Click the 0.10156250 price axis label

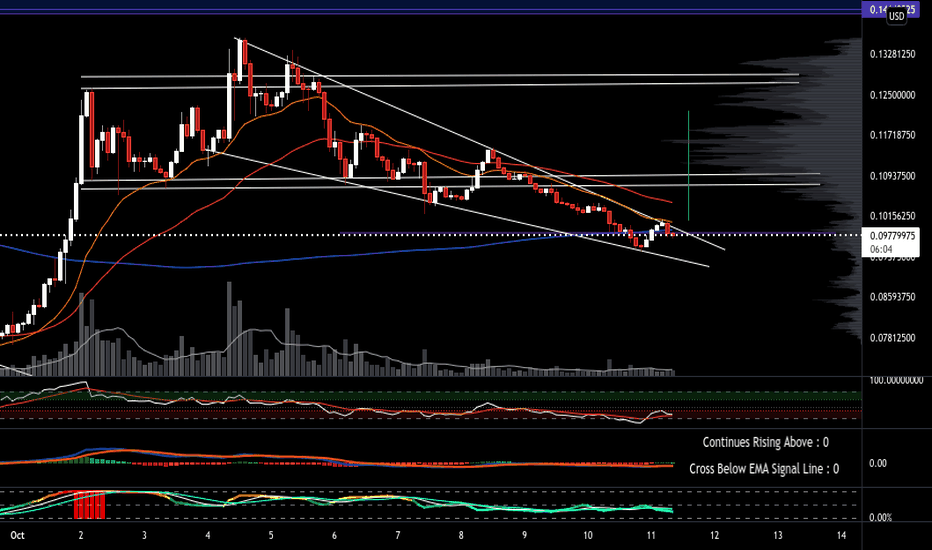pyautogui.click(x=892, y=216)
